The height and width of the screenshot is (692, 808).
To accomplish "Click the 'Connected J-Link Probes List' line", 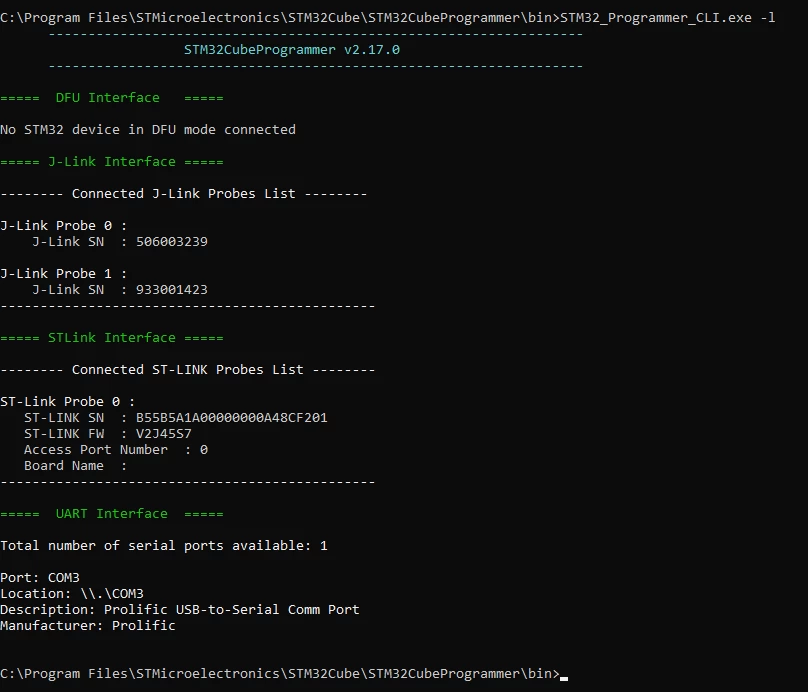I will pyautogui.click(x=183, y=194).
